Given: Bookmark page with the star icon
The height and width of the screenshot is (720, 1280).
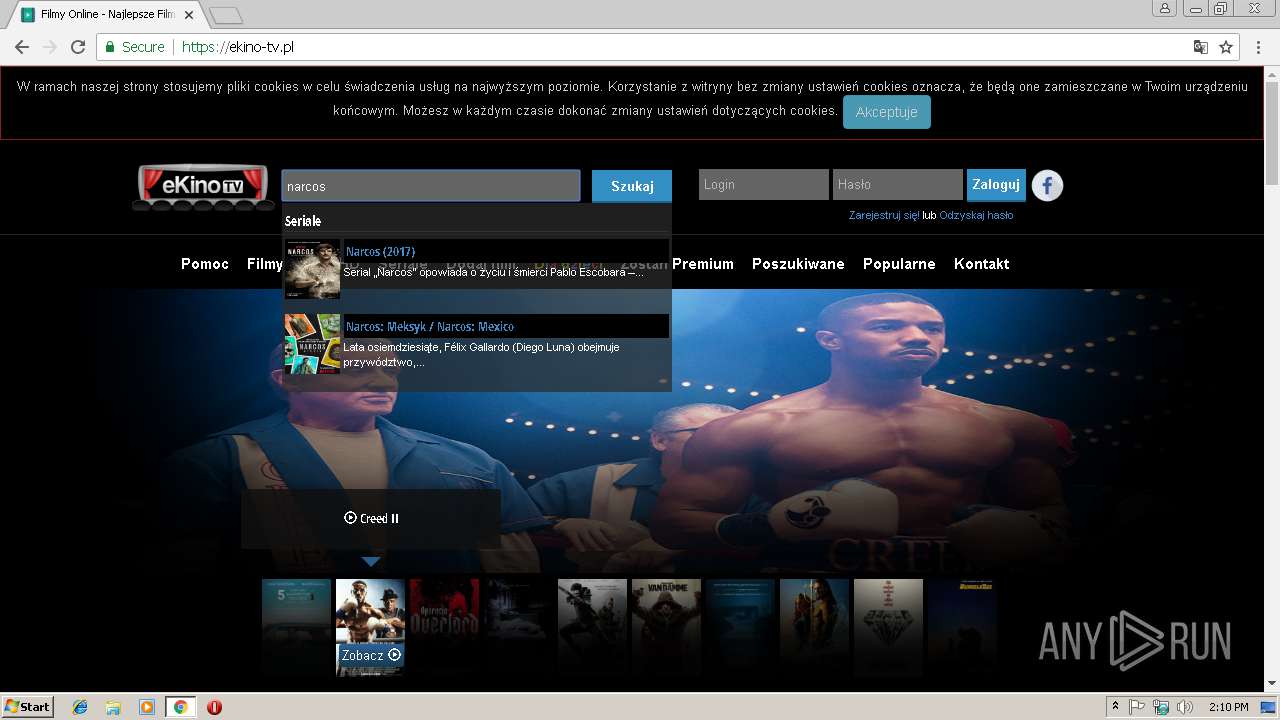Looking at the screenshot, I should pyautogui.click(x=1226, y=47).
